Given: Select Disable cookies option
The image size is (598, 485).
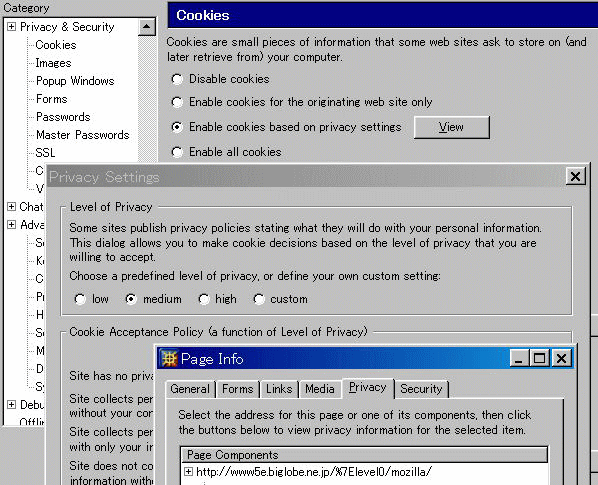Looking at the screenshot, I should [177, 79].
